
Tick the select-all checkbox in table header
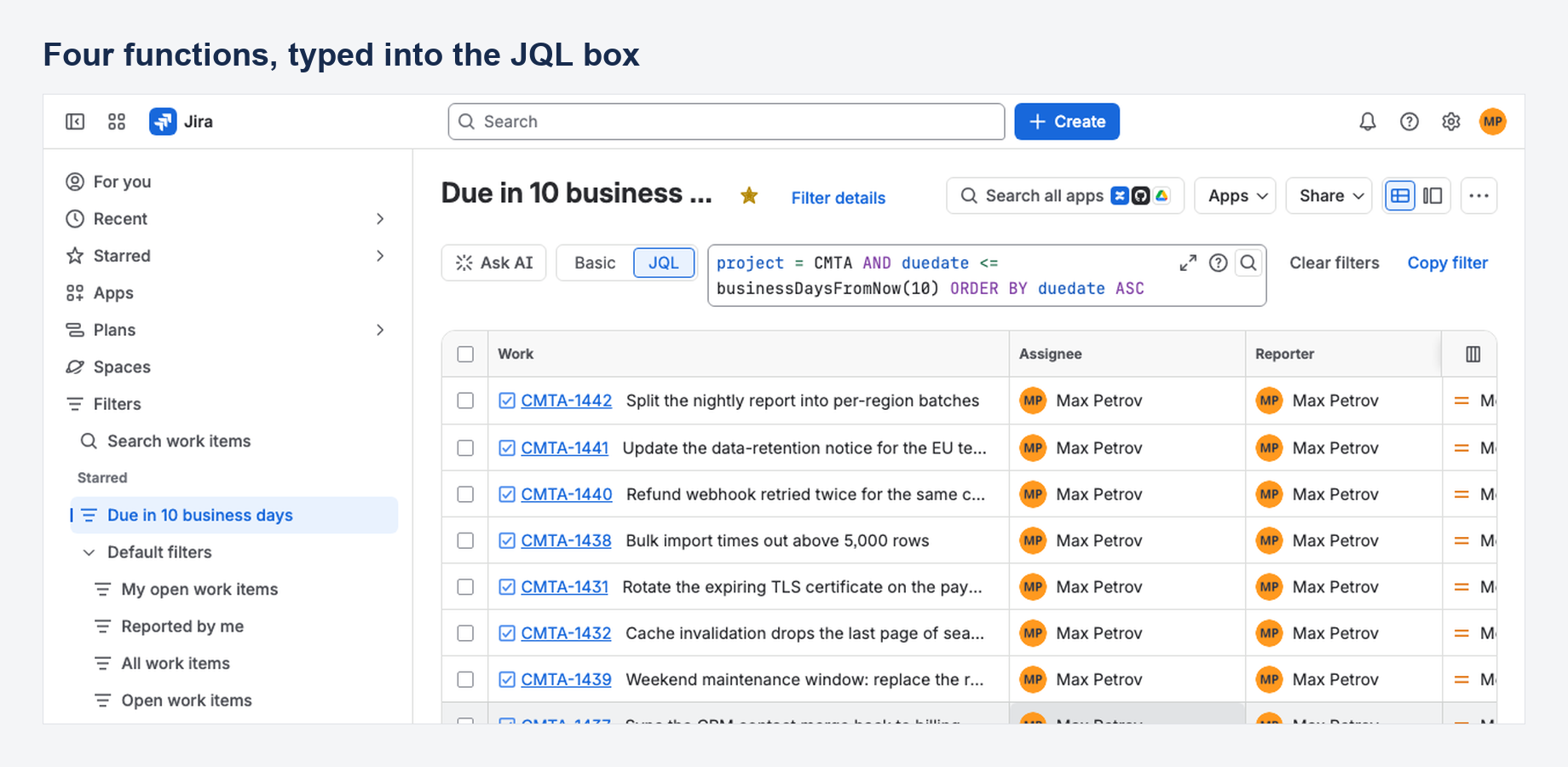pos(465,355)
